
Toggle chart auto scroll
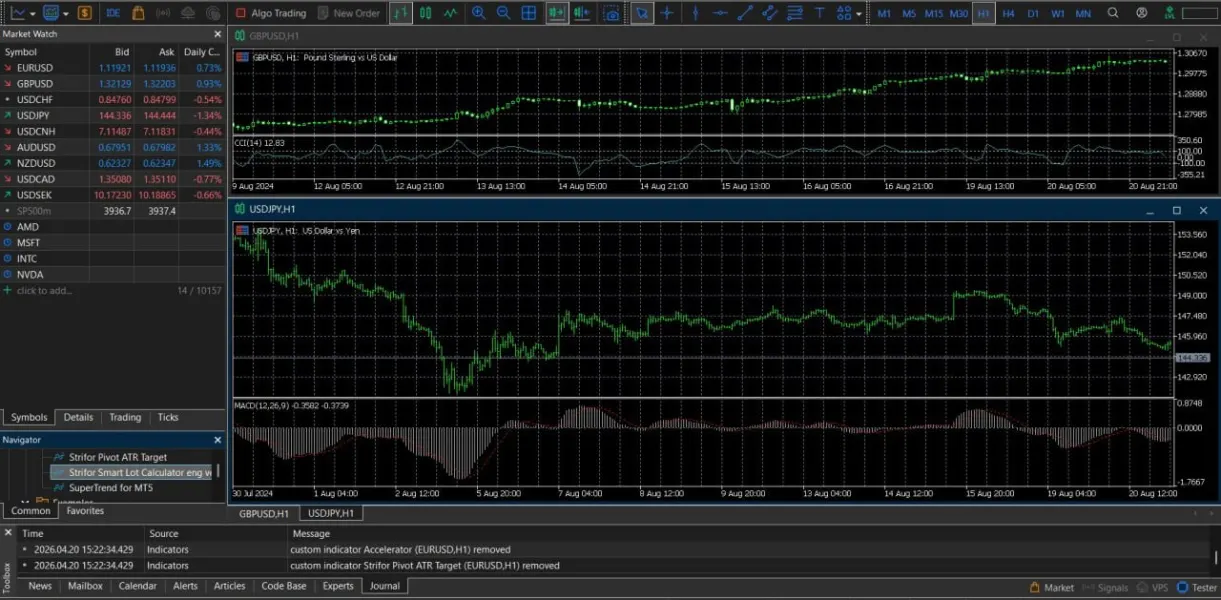(557, 13)
